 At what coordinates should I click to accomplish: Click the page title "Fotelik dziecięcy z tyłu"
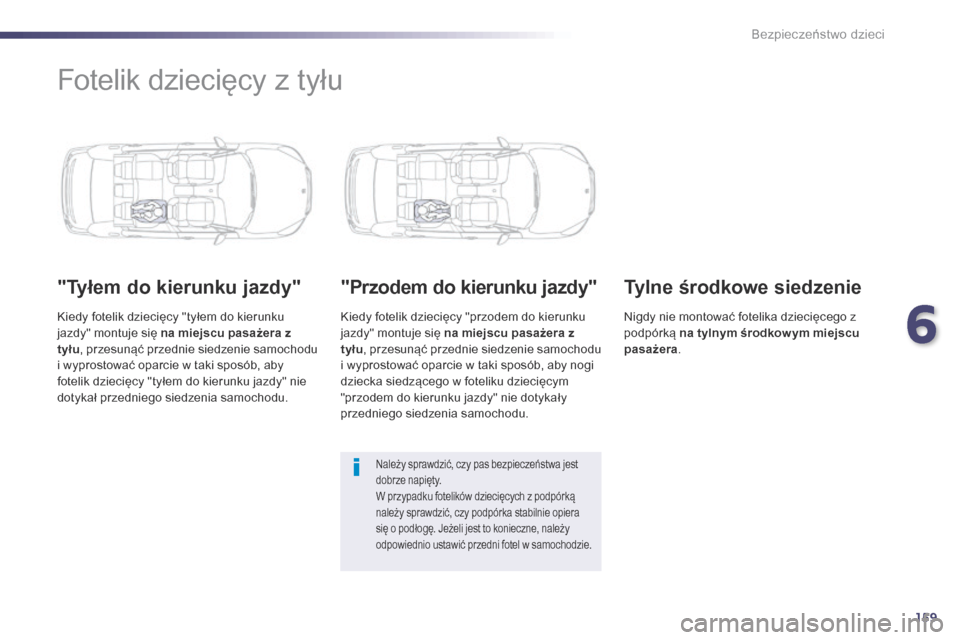(x=200, y=81)
